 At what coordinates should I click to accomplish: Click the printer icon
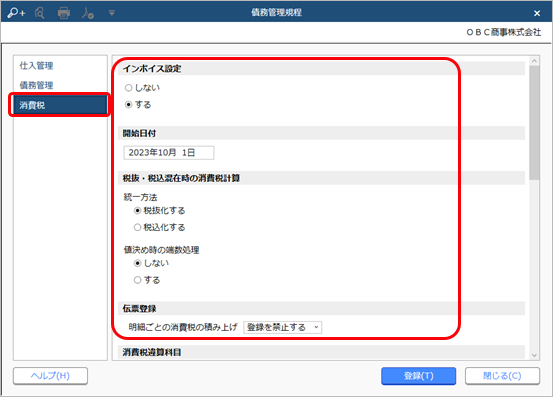(x=63, y=13)
